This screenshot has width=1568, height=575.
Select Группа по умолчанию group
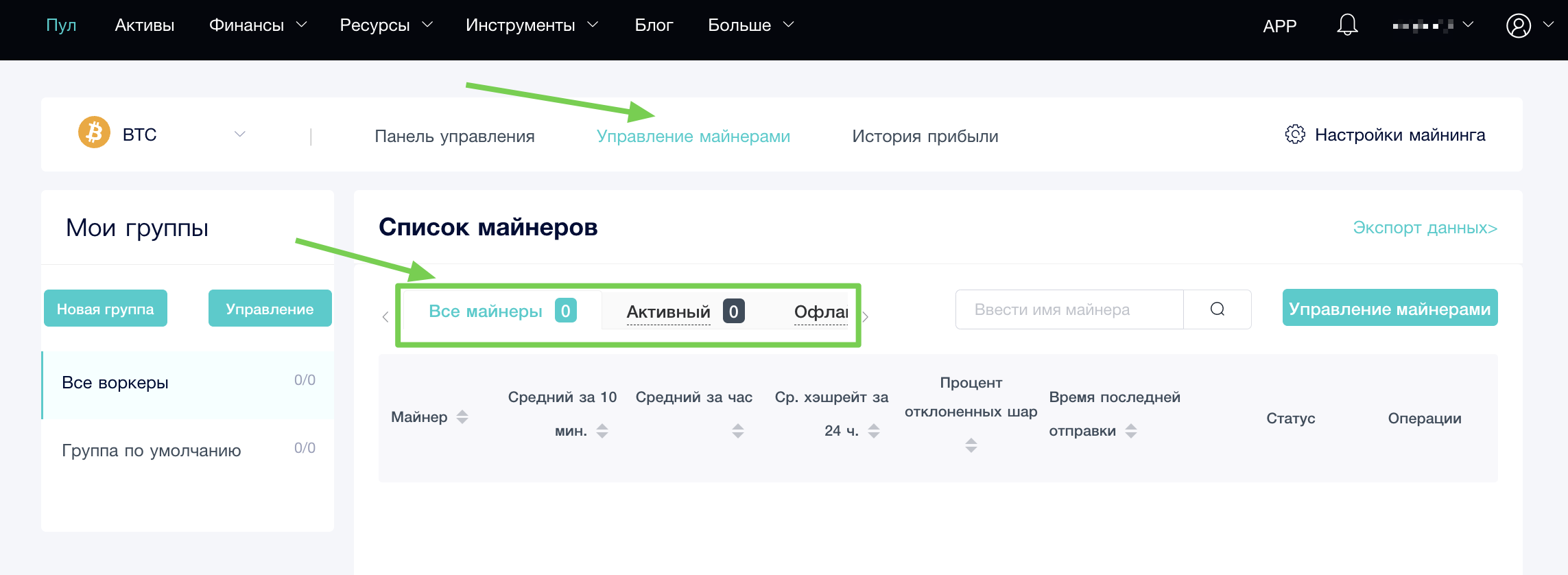(188, 451)
